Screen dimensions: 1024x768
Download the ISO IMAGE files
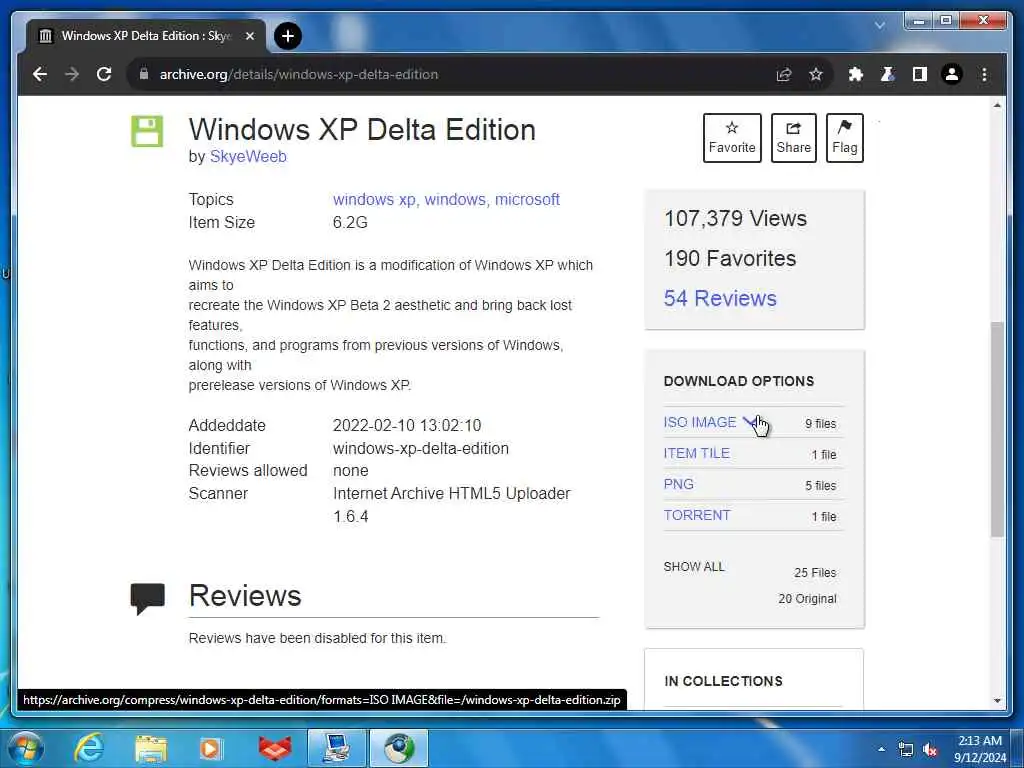(699, 423)
